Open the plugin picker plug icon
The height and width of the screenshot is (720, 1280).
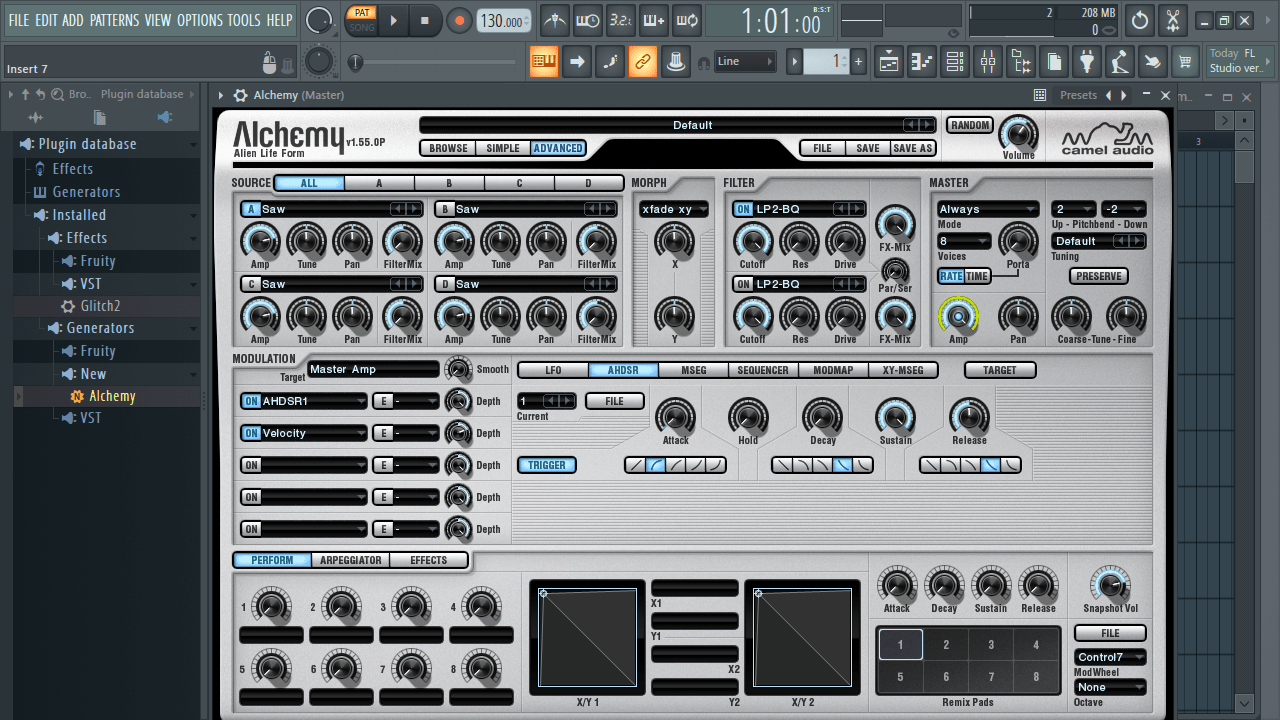[x=1087, y=62]
